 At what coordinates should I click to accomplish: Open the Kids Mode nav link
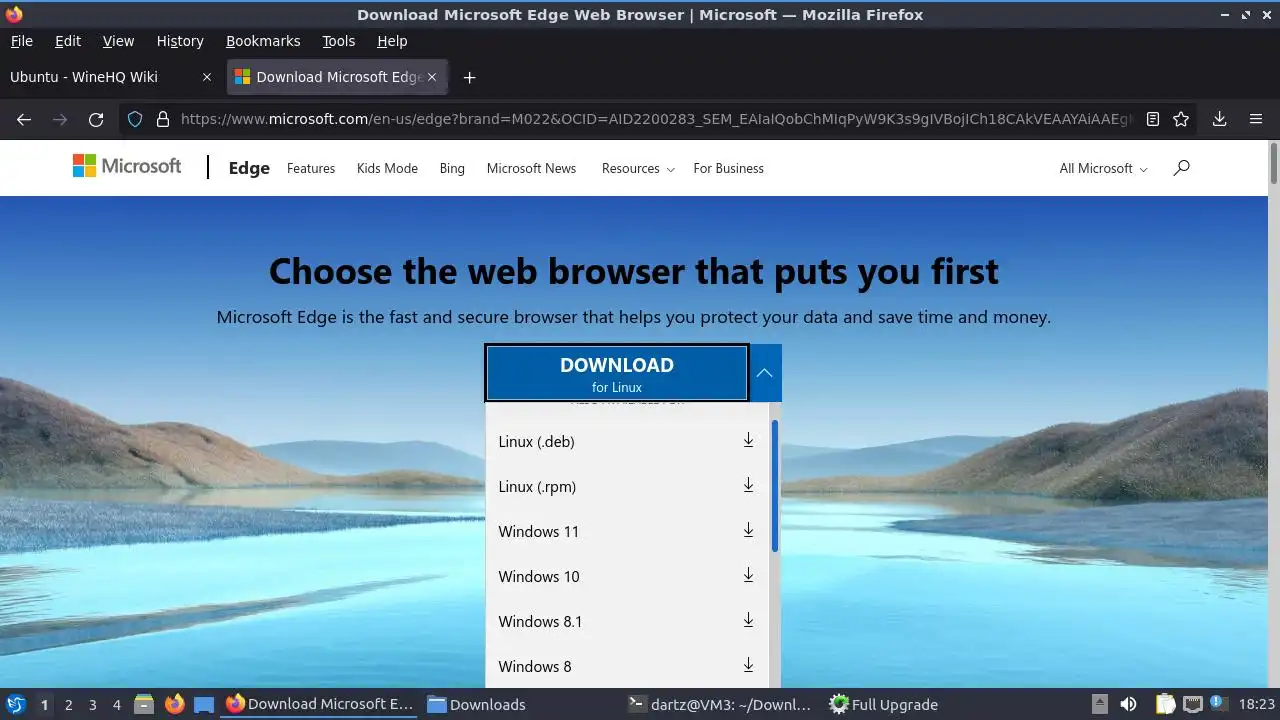coord(387,168)
